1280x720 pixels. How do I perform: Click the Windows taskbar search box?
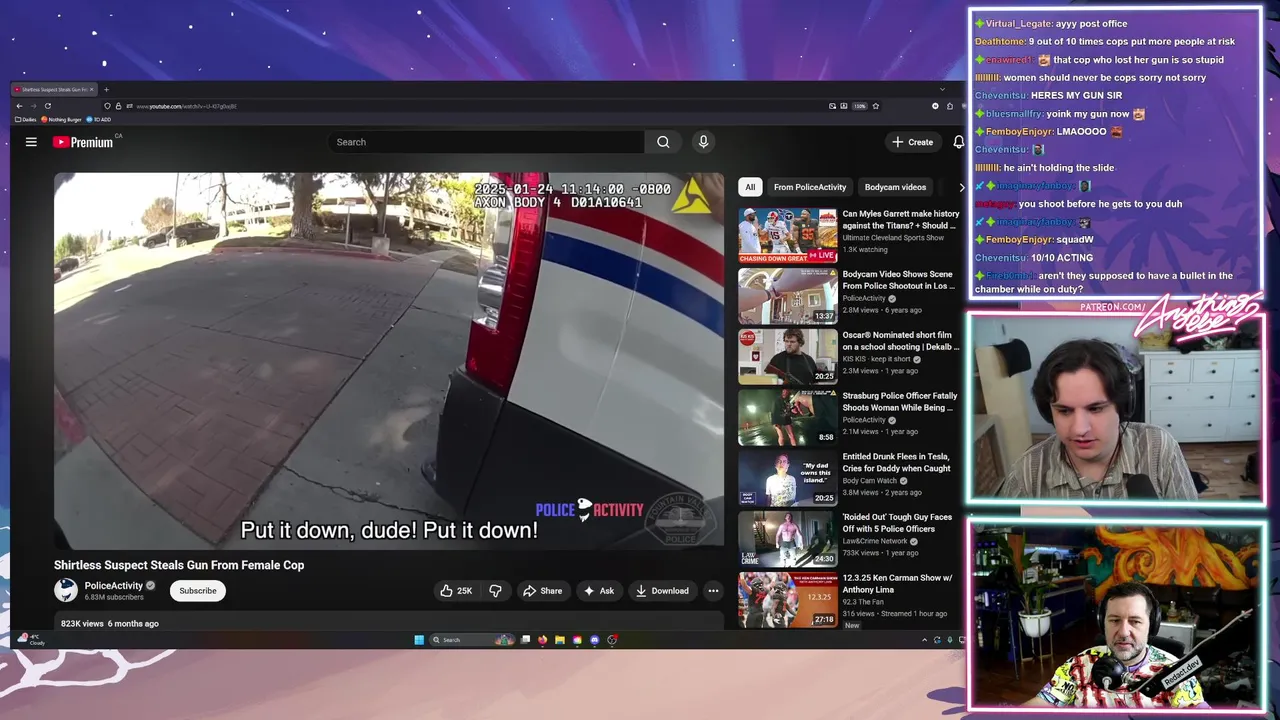point(471,640)
